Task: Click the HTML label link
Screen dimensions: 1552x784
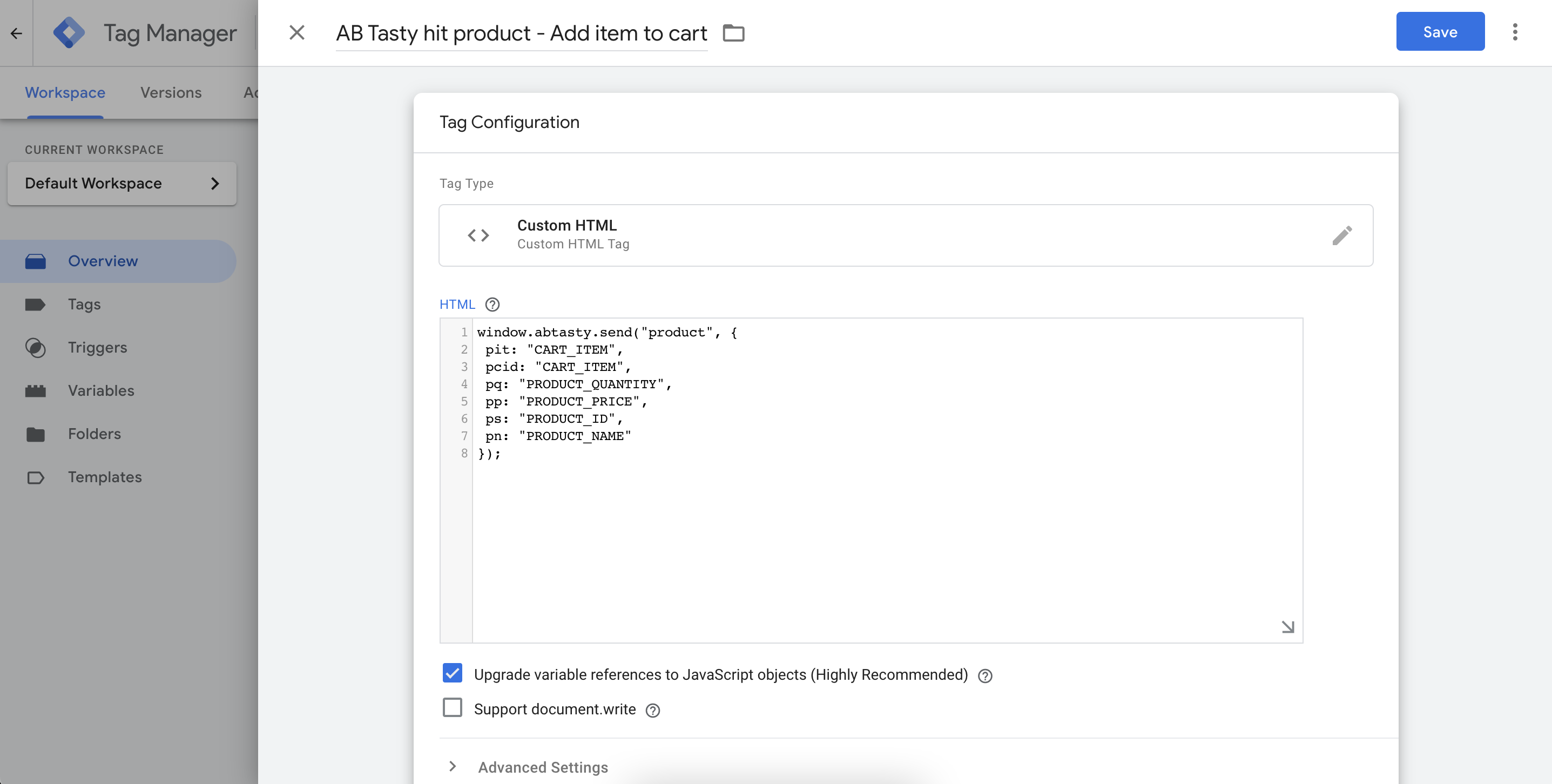Action: tap(457, 305)
